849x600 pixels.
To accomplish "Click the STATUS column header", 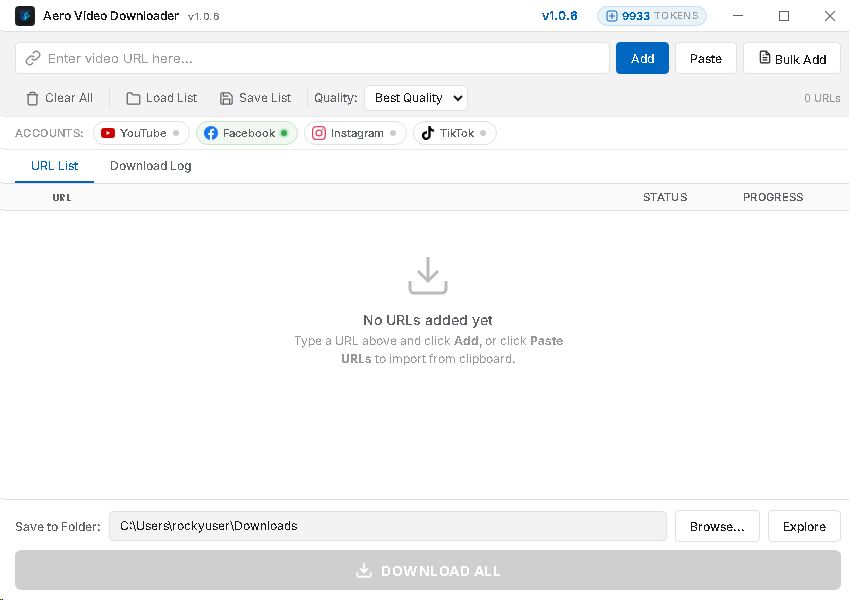I will click(665, 197).
